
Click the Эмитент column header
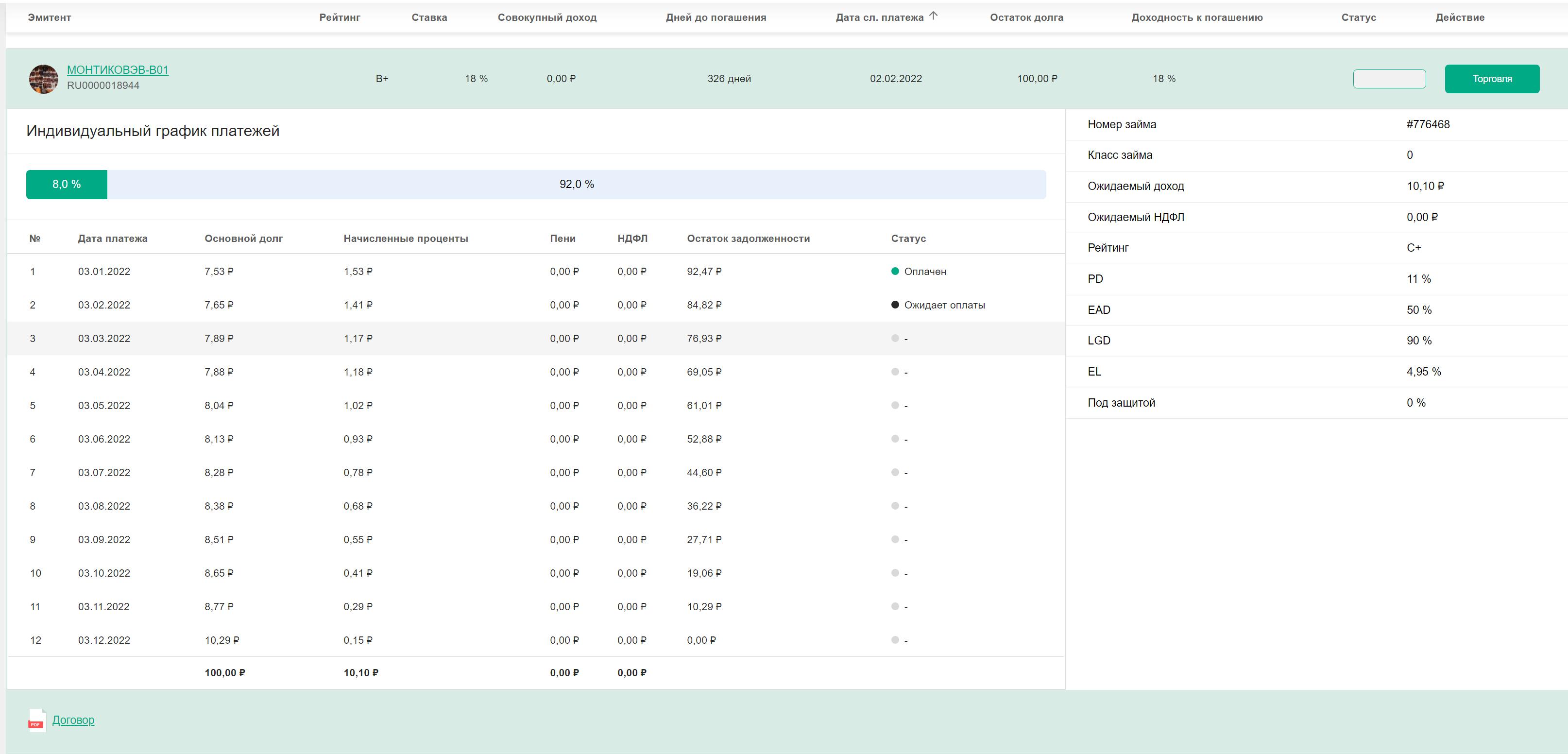(50, 17)
